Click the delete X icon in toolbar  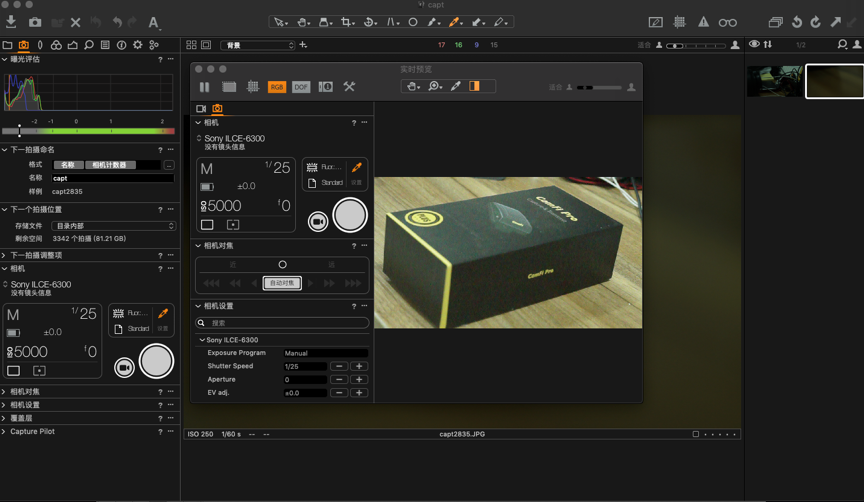pyautogui.click(x=75, y=23)
